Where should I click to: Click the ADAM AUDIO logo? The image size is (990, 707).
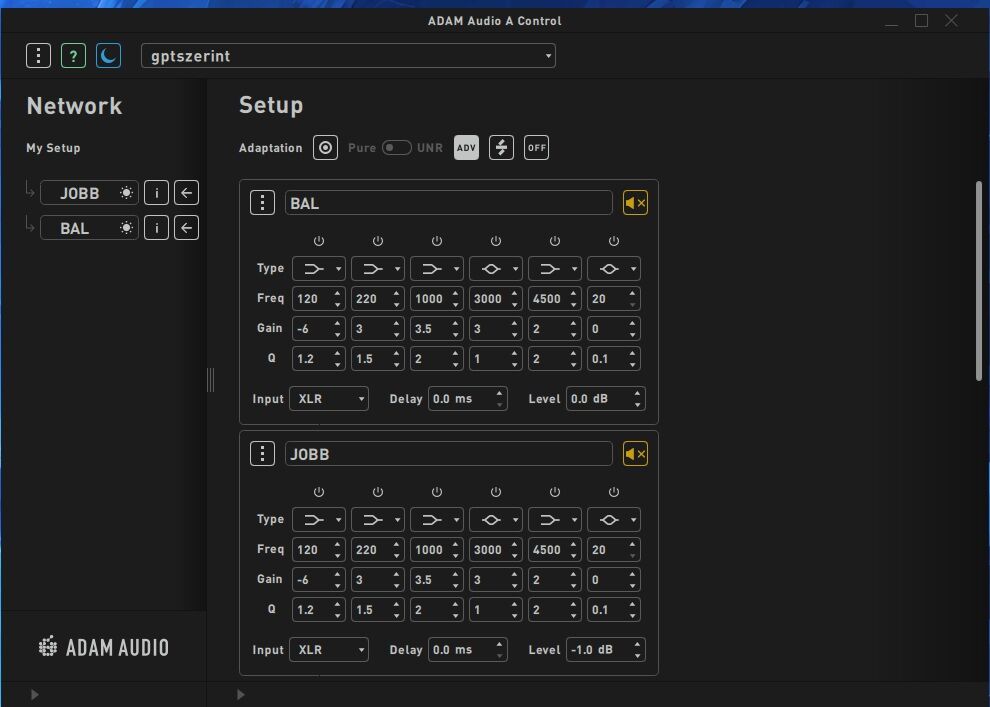(x=104, y=647)
